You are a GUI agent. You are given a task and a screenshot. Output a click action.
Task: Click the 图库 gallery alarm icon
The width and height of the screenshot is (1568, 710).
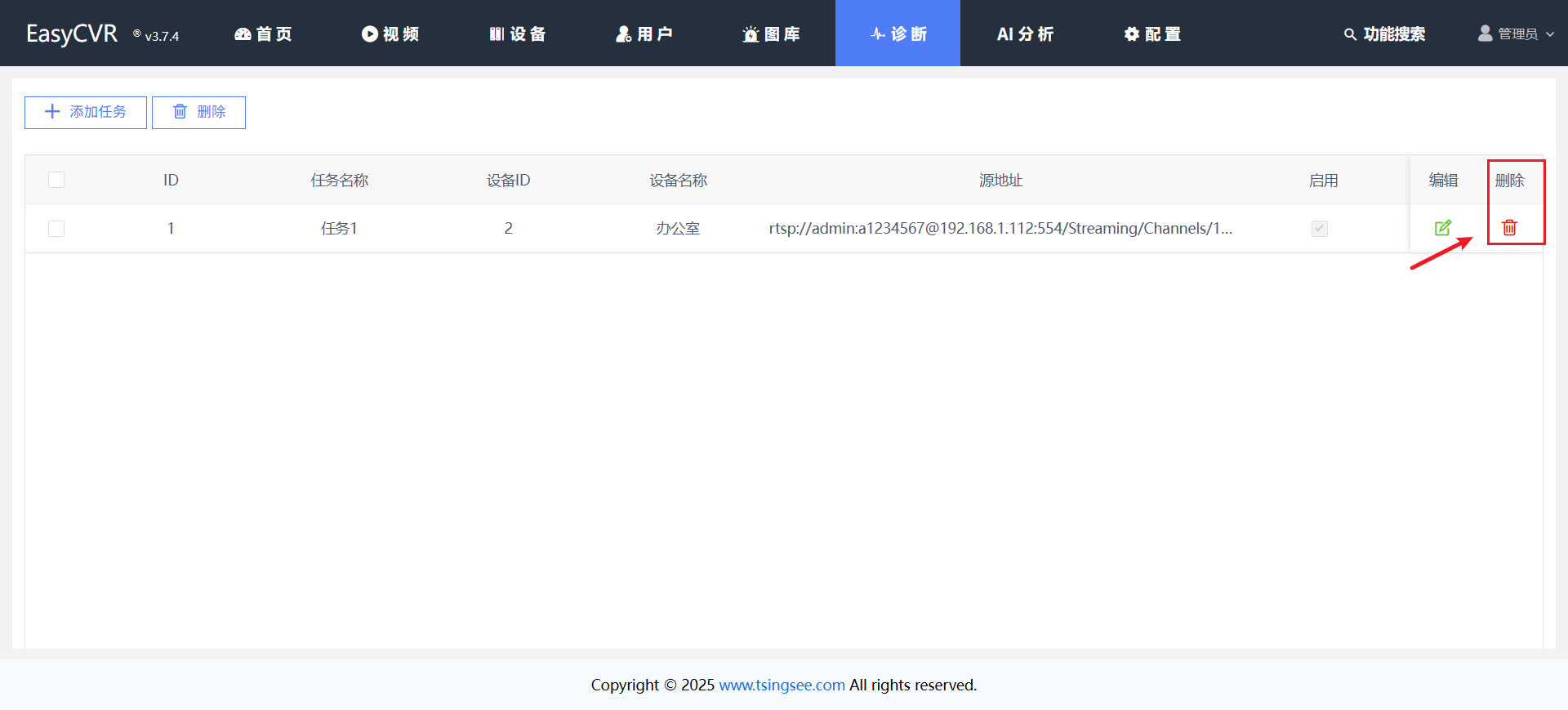[x=751, y=34]
